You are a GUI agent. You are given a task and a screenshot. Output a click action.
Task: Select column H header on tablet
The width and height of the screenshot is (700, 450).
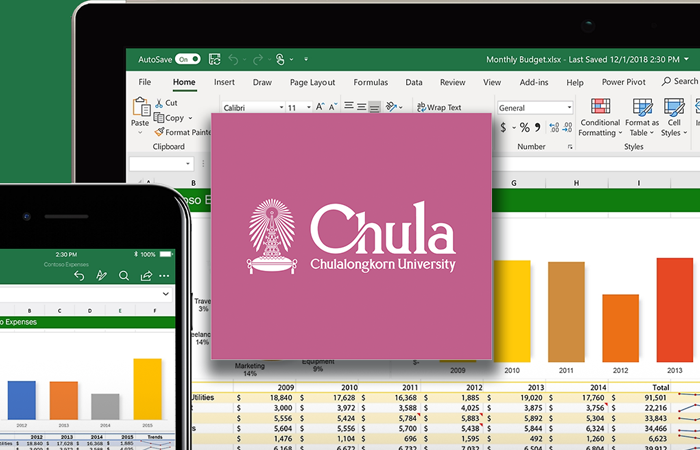(576, 183)
